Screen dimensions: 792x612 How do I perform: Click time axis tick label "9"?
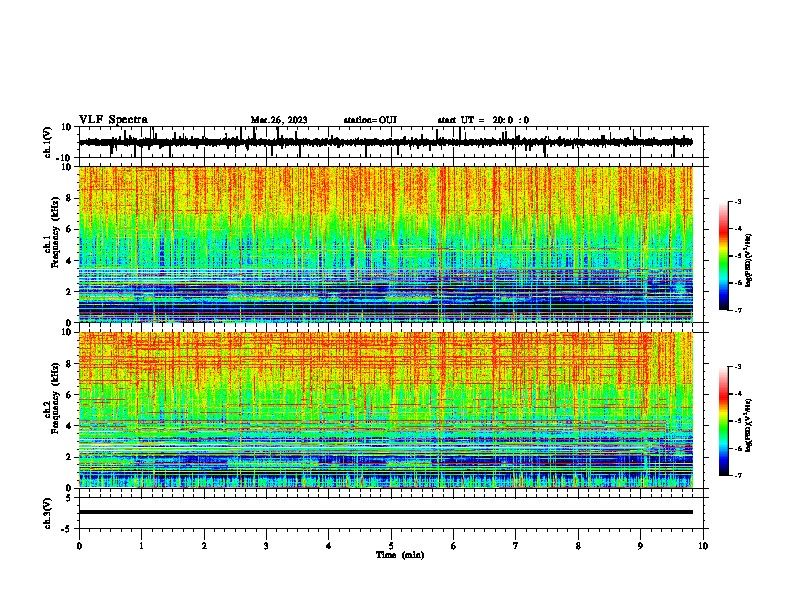[x=640, y=546]
